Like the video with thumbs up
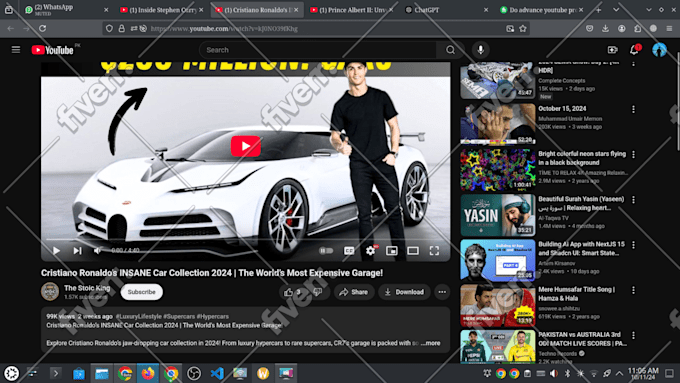 click(x=293, y=292)
